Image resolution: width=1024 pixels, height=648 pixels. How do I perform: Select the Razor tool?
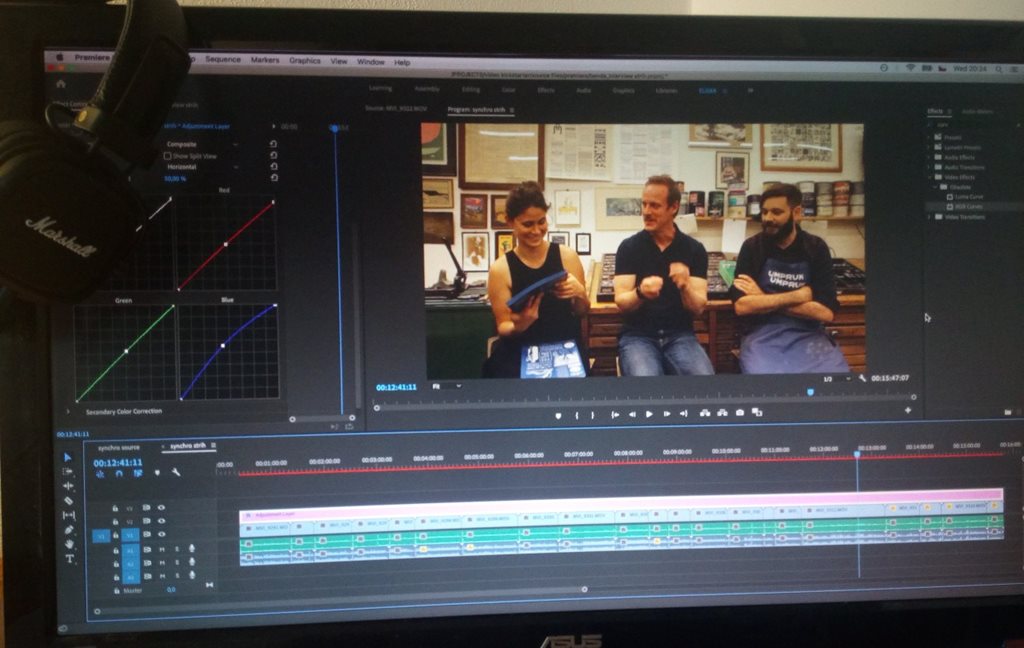pos(69,501)
